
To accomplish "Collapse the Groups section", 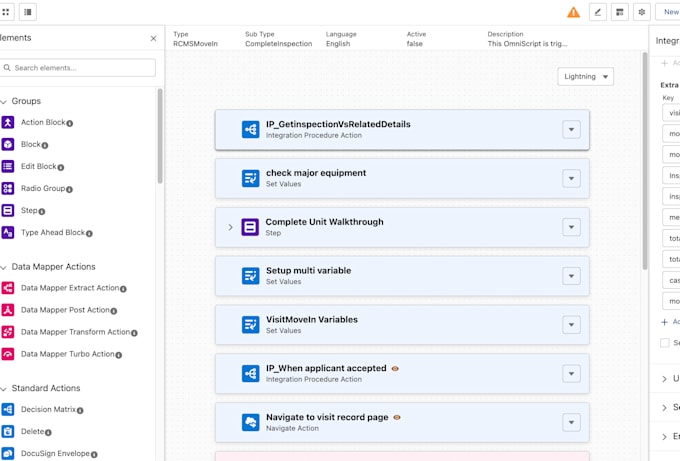I will (3, 101).
